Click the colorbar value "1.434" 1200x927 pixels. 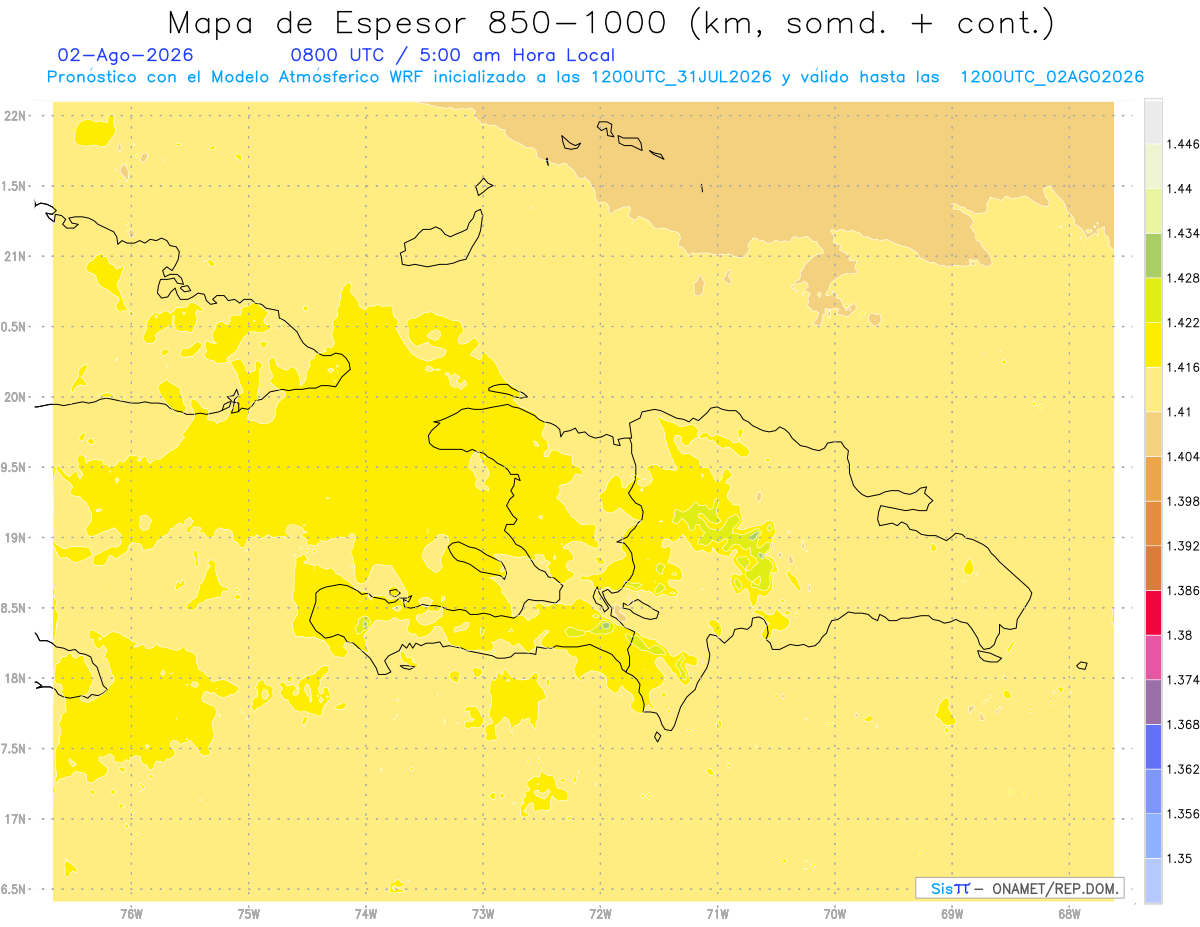[1184, 234]
